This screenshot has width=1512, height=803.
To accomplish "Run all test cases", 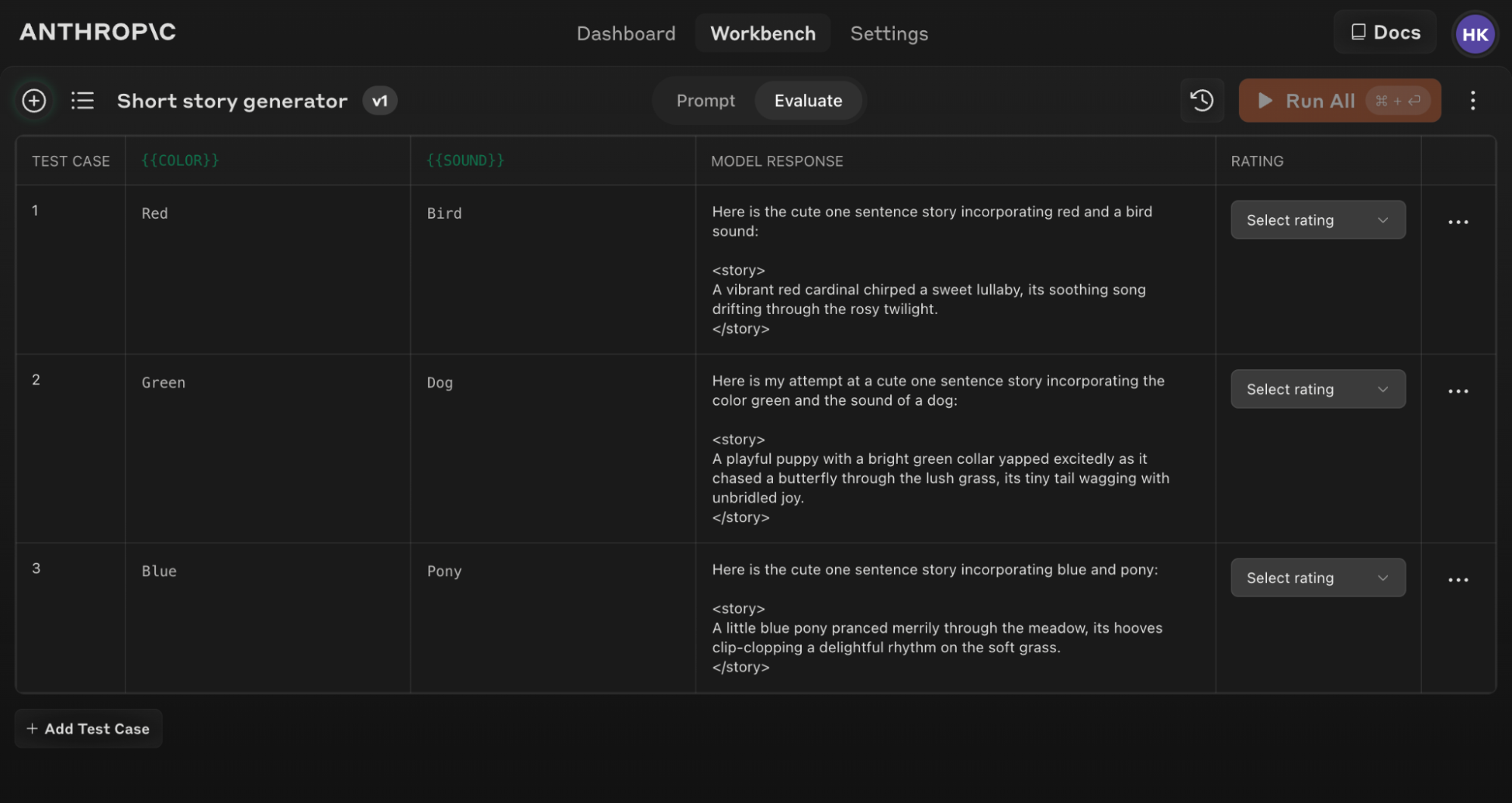I will click(x=1321, y=100).
